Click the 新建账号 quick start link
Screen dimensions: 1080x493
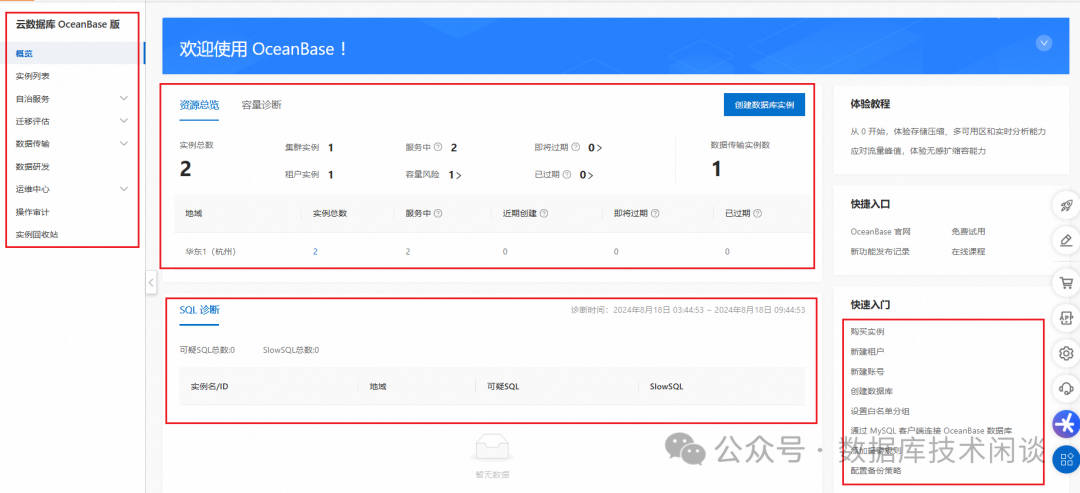868,371
